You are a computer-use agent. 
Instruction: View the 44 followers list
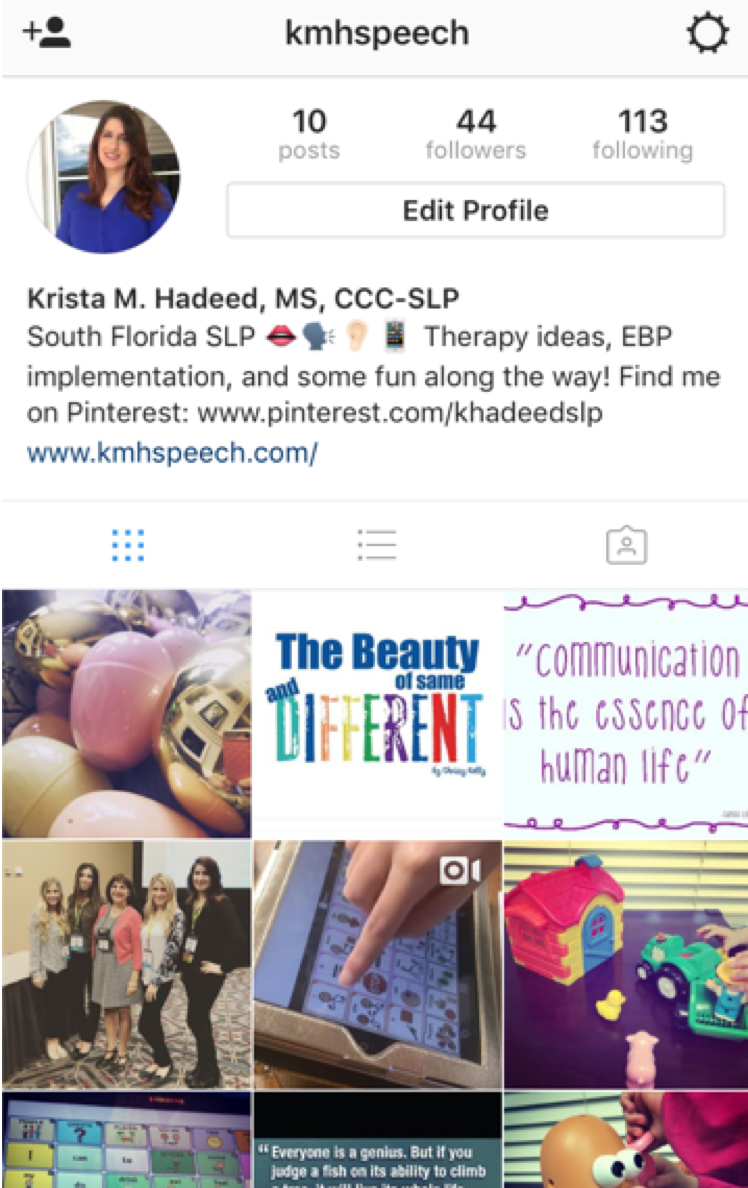[475, 133]
